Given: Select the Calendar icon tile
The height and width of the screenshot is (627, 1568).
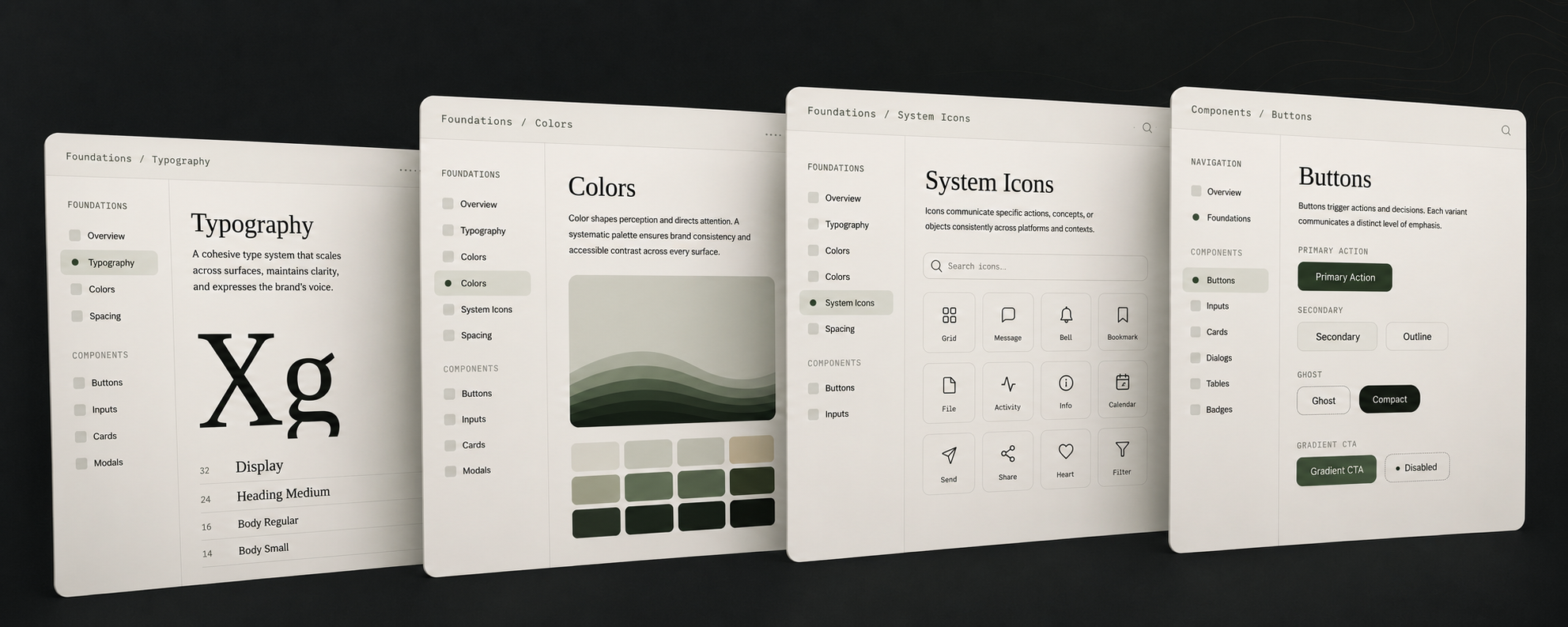Looking at the screenshot, I should tap(1122, 389).
